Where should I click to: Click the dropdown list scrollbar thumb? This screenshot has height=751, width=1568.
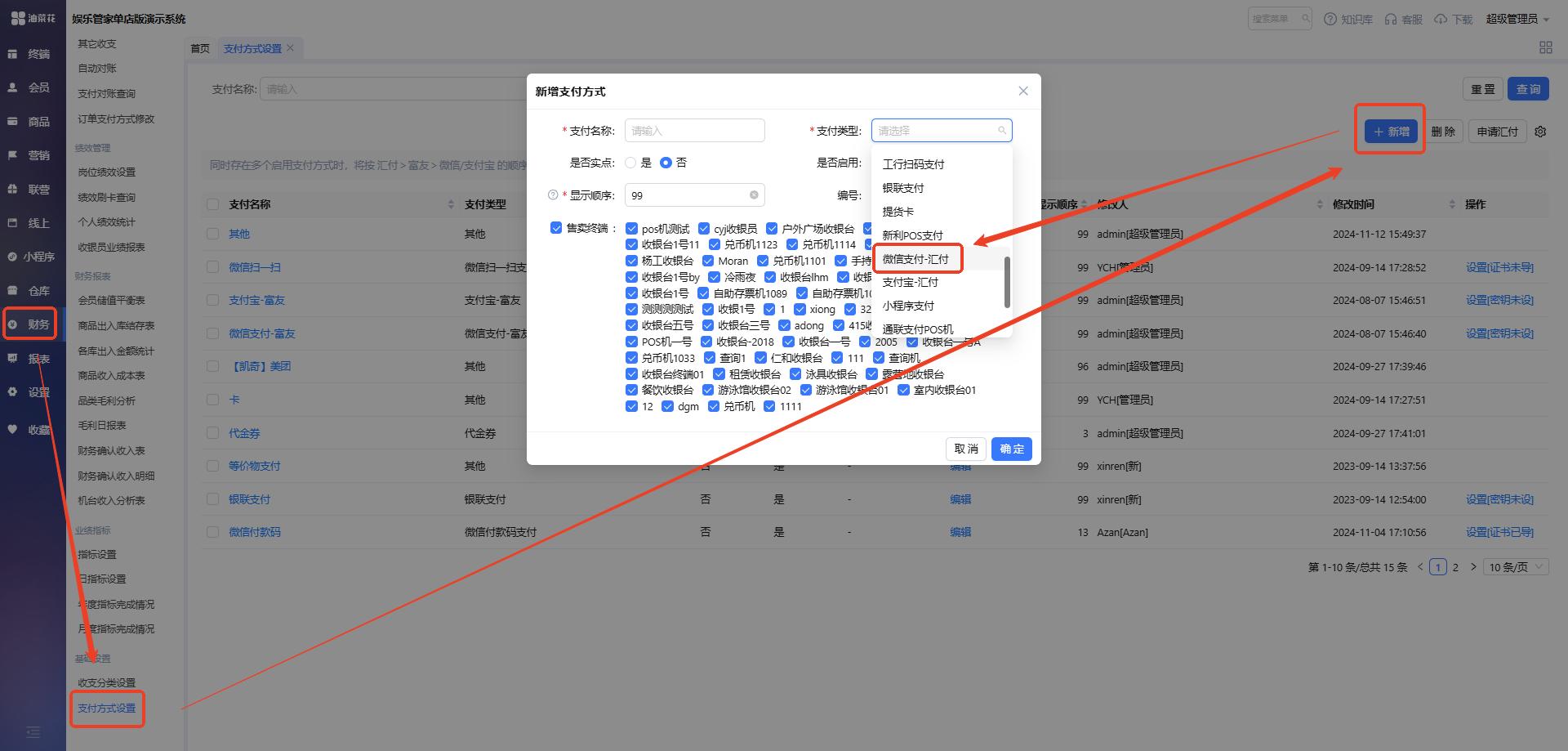click(x=1007, y=282)
